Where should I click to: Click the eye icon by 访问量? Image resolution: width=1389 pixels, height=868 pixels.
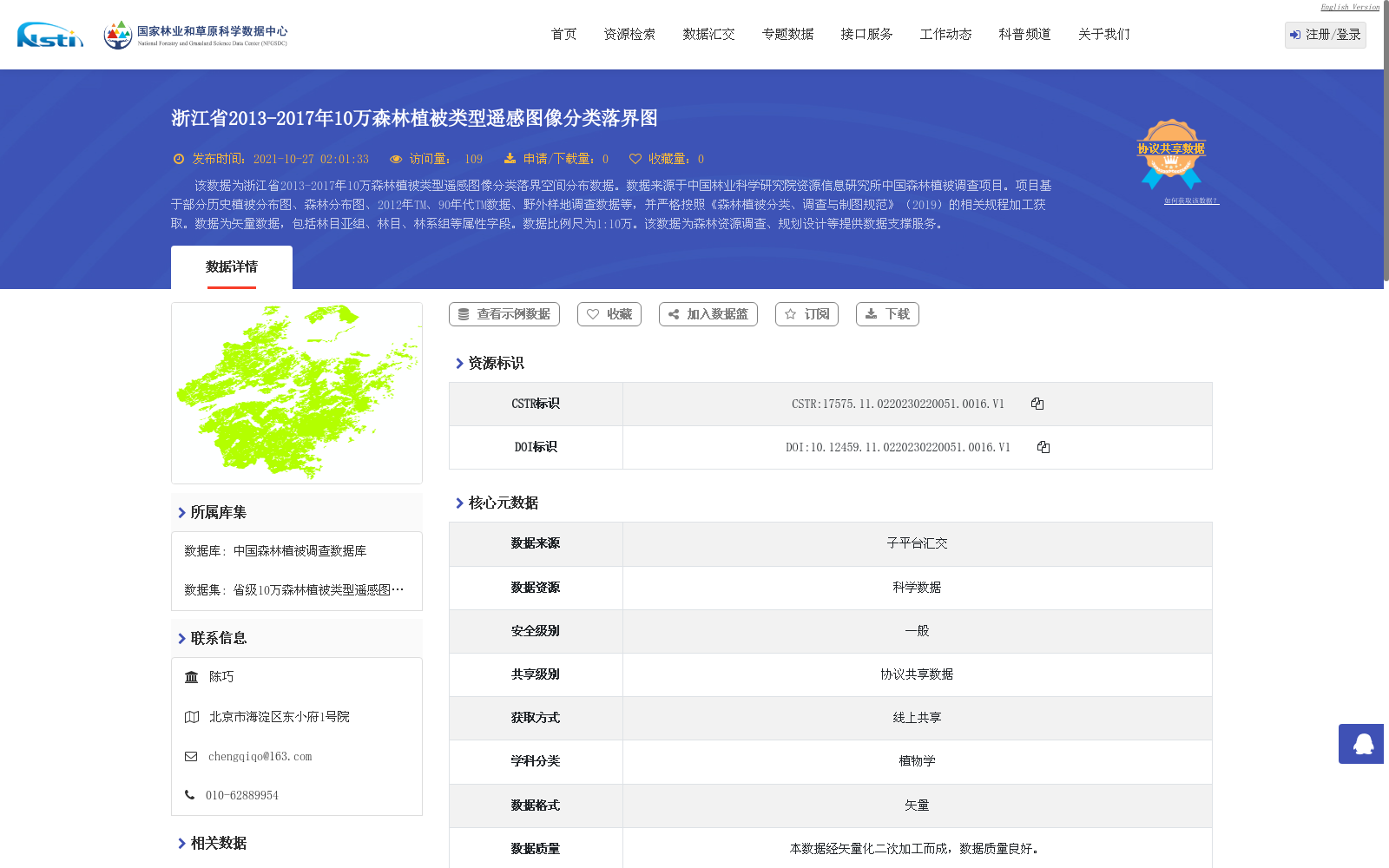click(396, 159)
